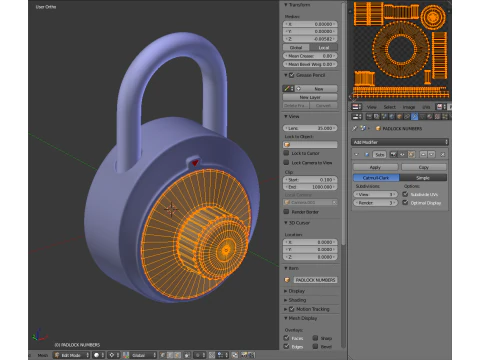Viewport: 480px width, 360px height.
Task: Open the Texture properties tab icon
Action: (437, 117)
